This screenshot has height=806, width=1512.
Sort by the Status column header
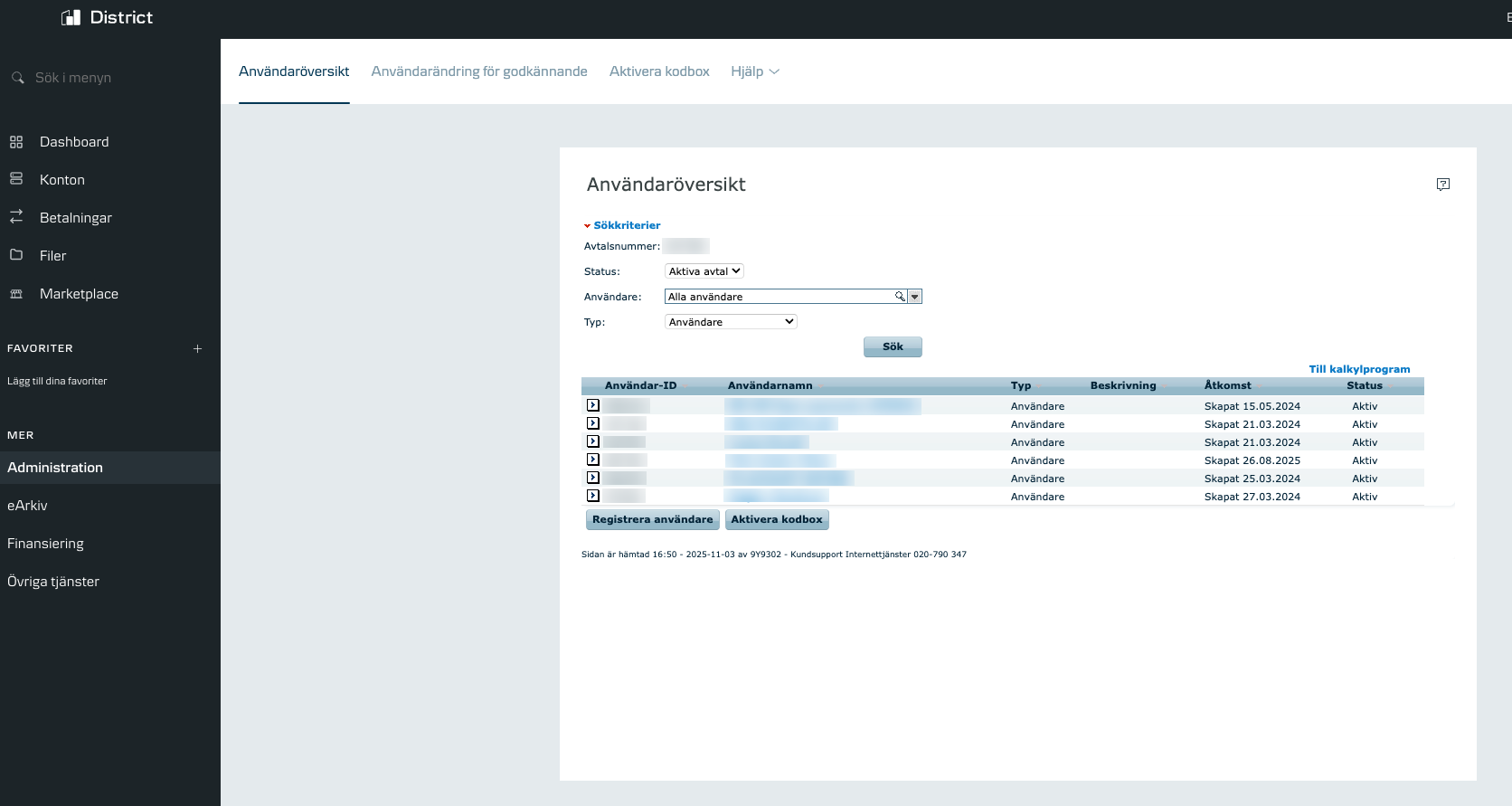pos(1364,385)
